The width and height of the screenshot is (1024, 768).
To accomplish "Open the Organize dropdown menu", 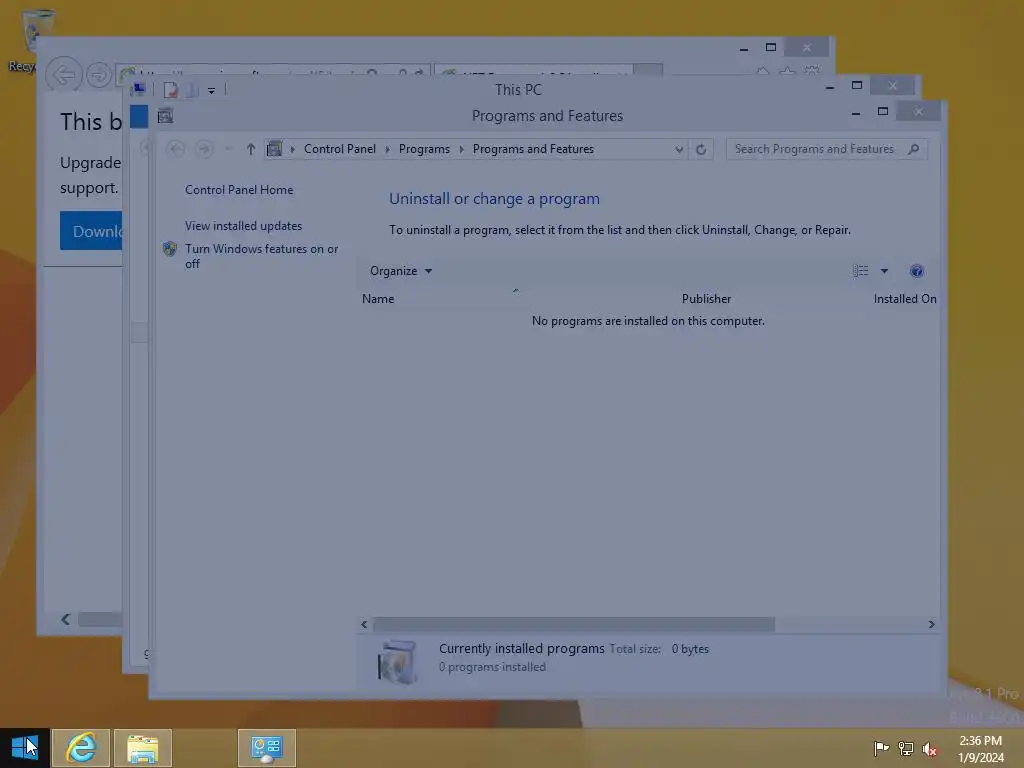I will [x=400, y=271].
